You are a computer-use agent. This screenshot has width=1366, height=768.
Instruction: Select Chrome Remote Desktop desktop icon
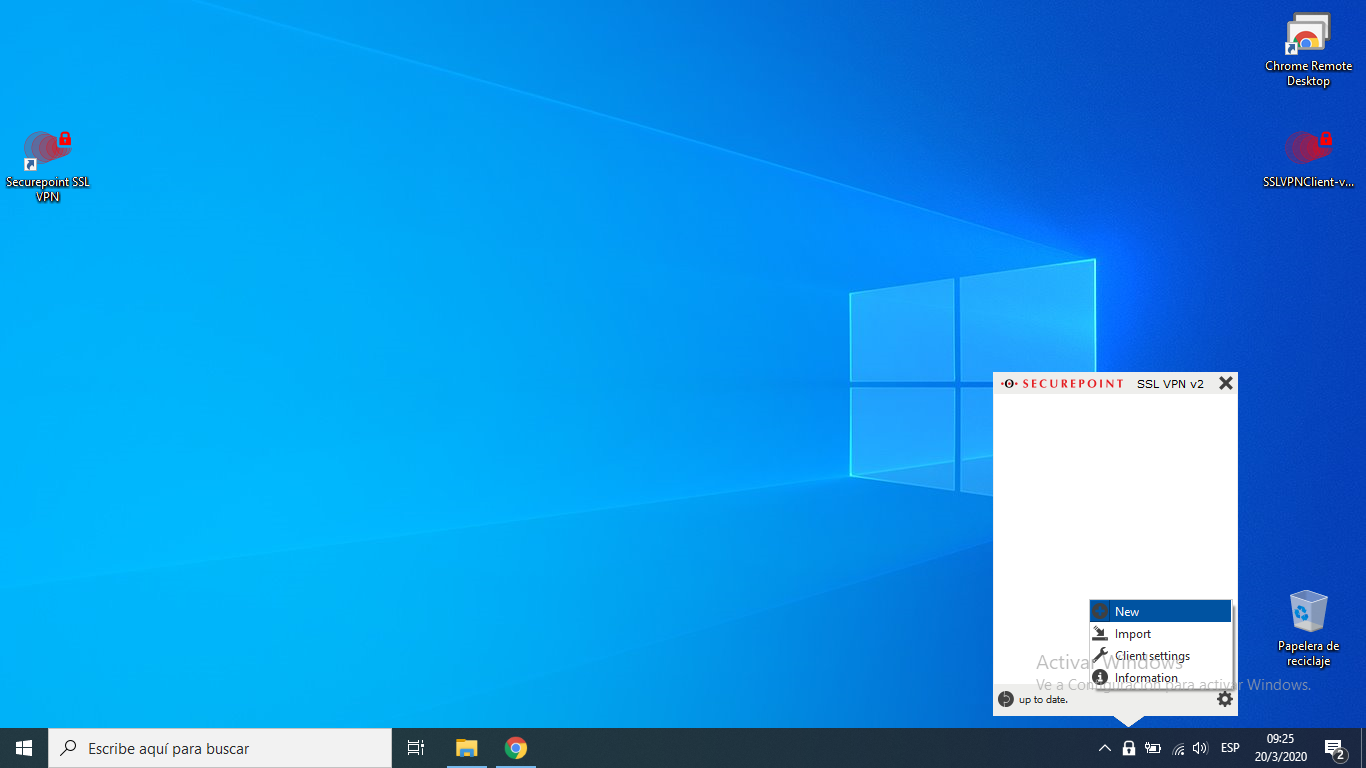(1308, 50)
